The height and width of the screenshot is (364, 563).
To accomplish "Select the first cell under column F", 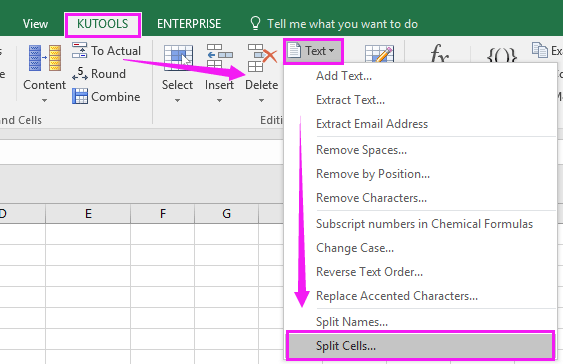I will pyautogui.click(x=163, y=234).
